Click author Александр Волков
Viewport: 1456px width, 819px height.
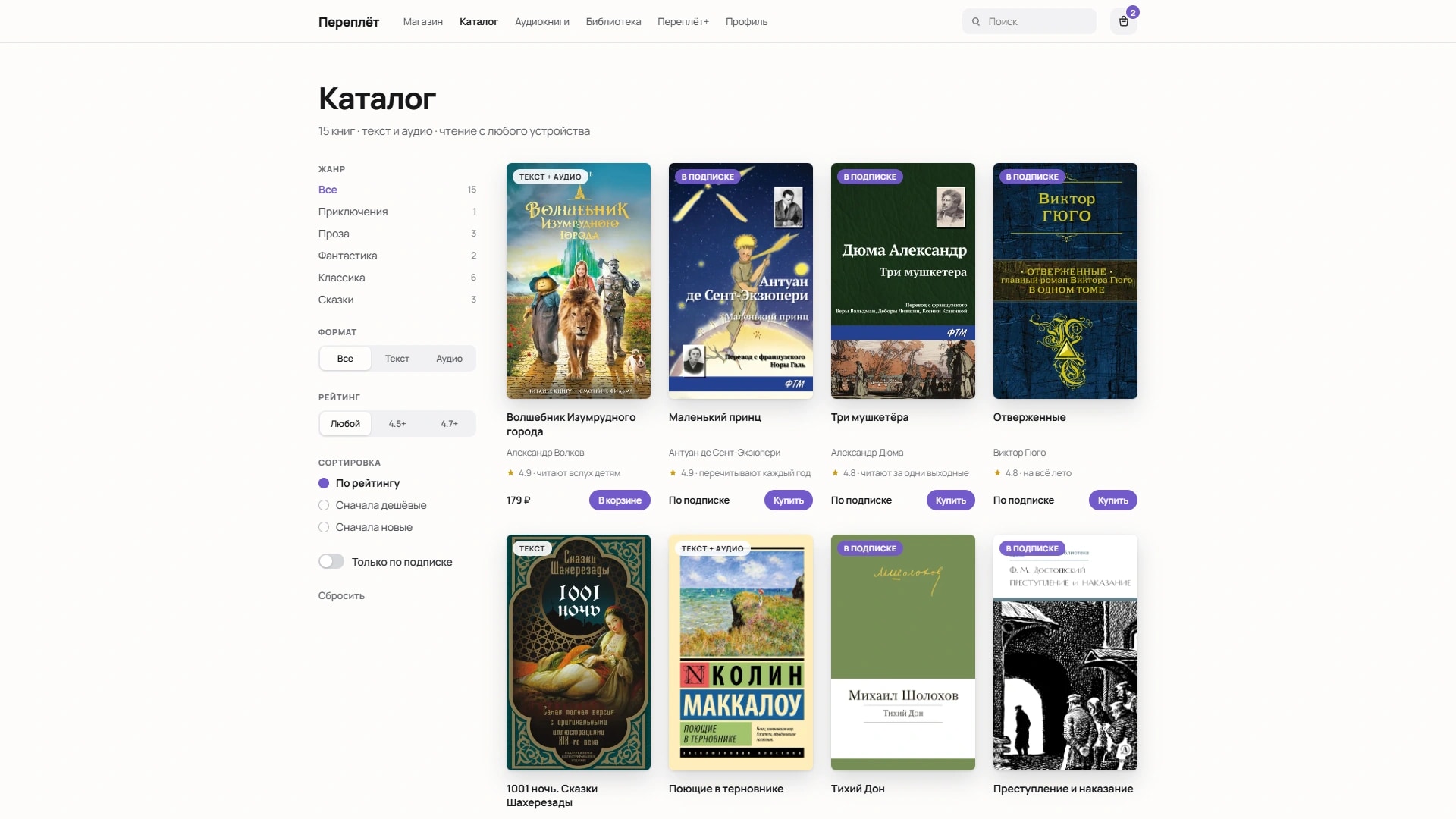pos(545,453)
